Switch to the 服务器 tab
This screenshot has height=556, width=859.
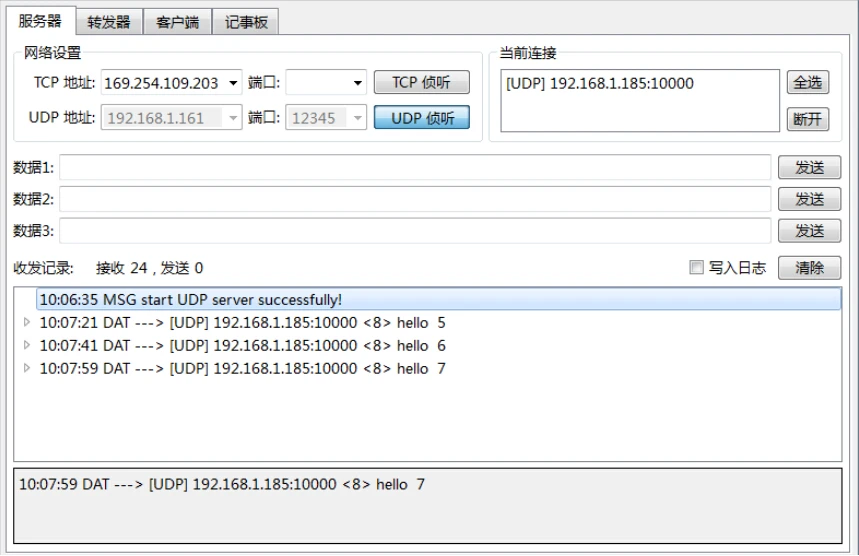tap(40, 21)
